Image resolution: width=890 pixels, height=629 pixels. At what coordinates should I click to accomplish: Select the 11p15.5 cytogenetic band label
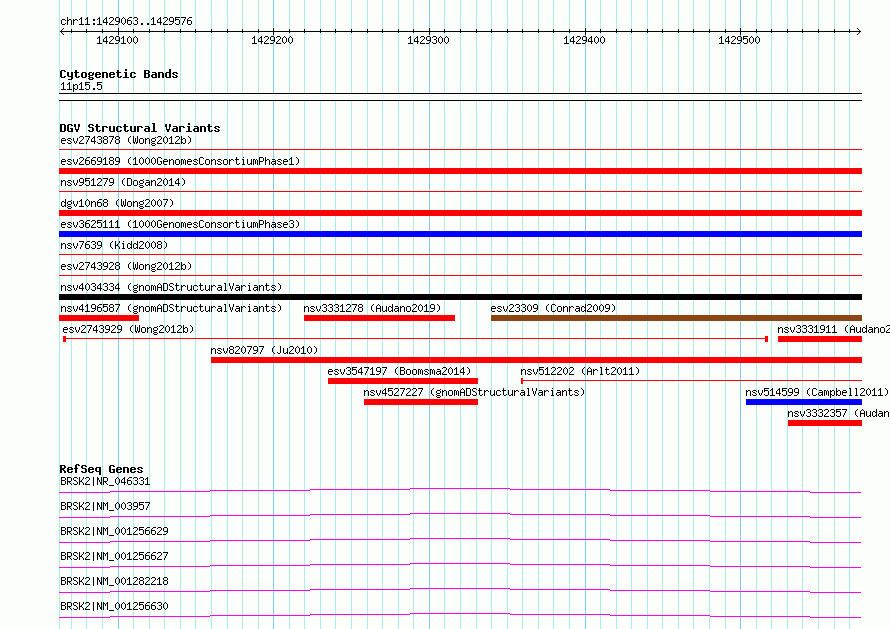tap(81, 86)
